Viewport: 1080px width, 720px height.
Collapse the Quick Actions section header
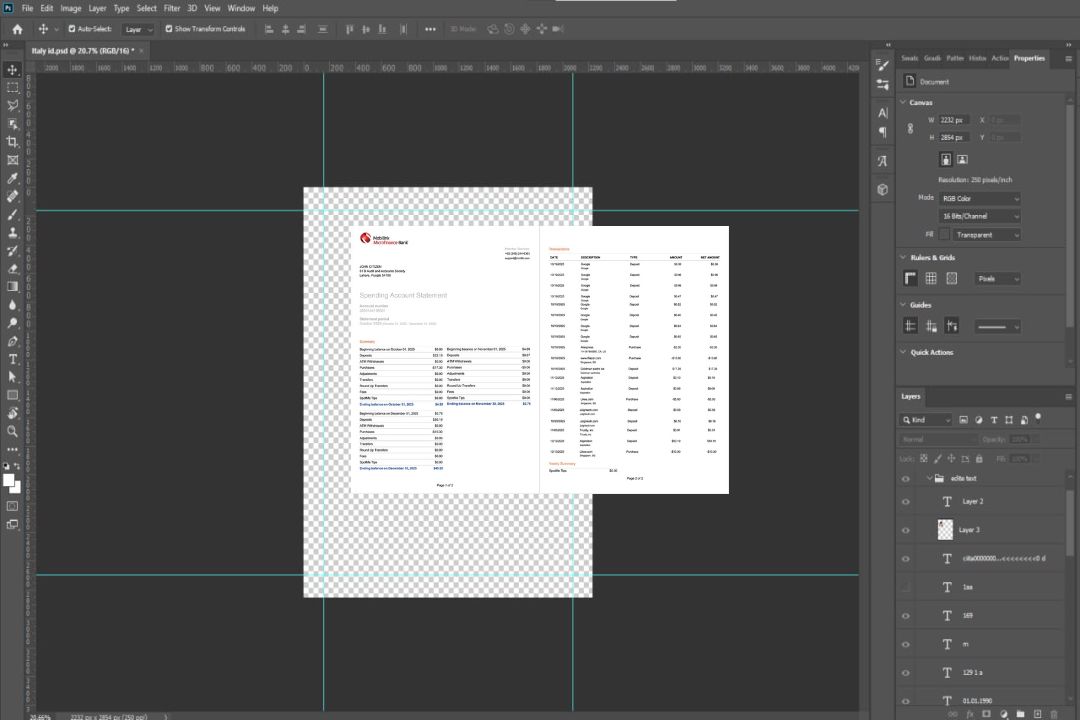(931, 352)
